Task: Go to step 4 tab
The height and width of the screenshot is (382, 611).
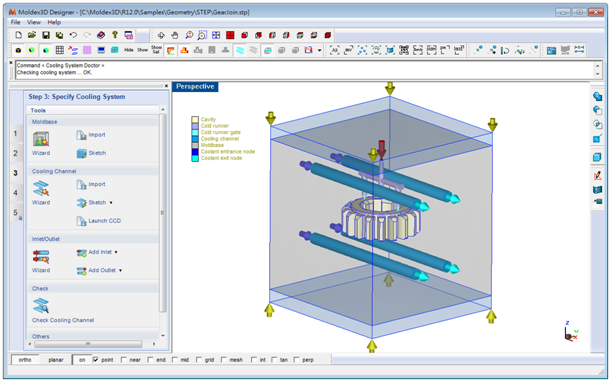Action: click(x=16, y=193)
